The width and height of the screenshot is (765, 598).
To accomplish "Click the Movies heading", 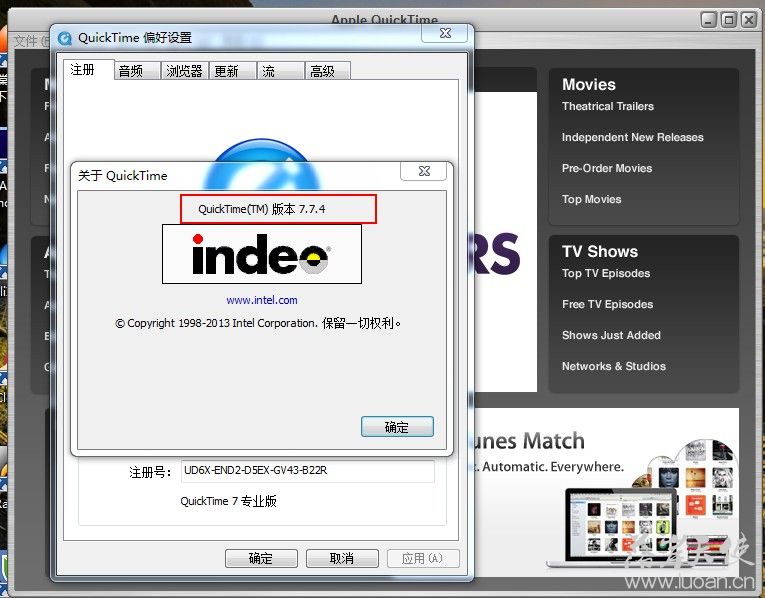I will pos(588,84).
